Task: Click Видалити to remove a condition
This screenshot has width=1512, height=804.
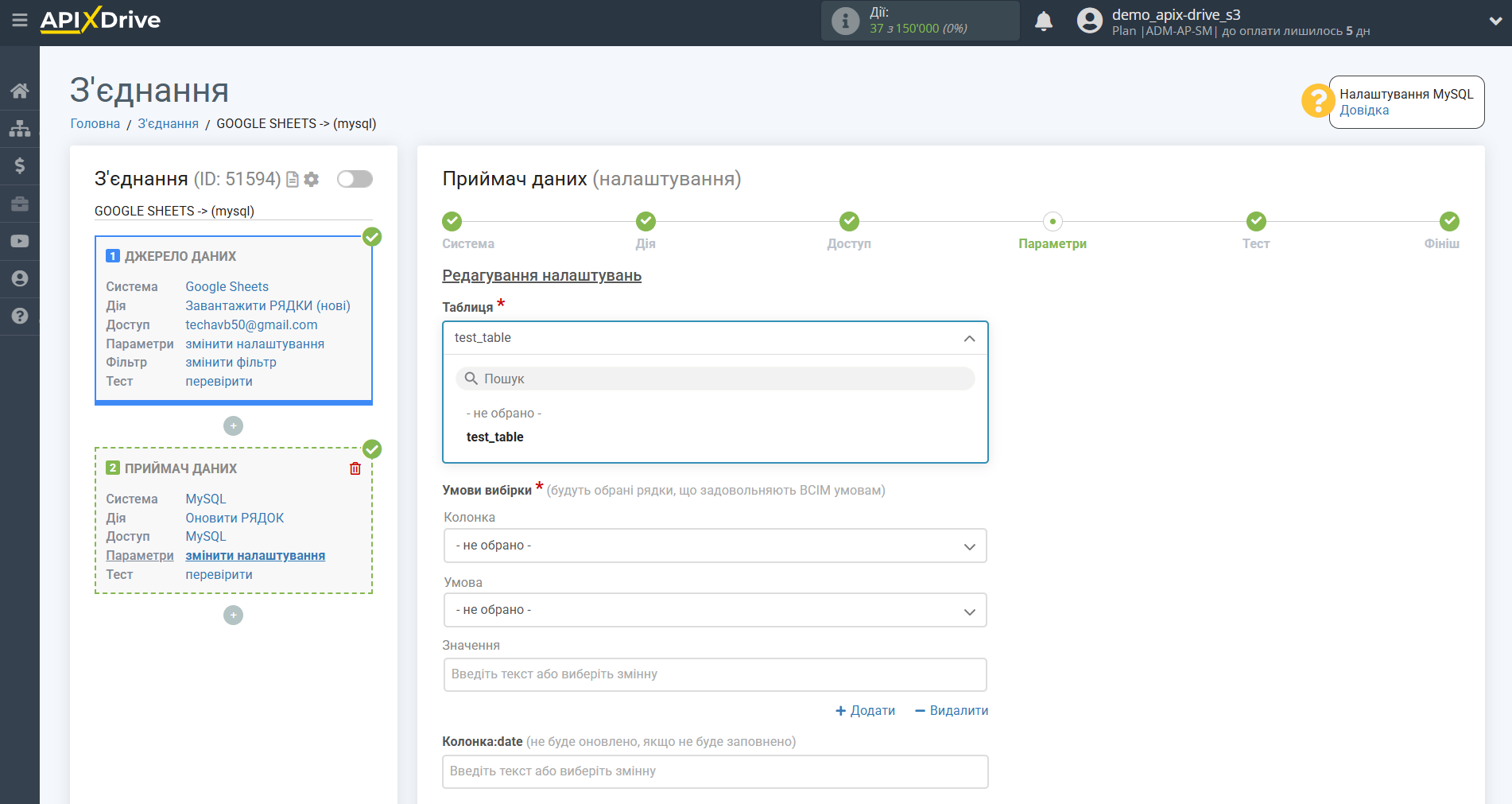Action: click(x=952, y=711)
